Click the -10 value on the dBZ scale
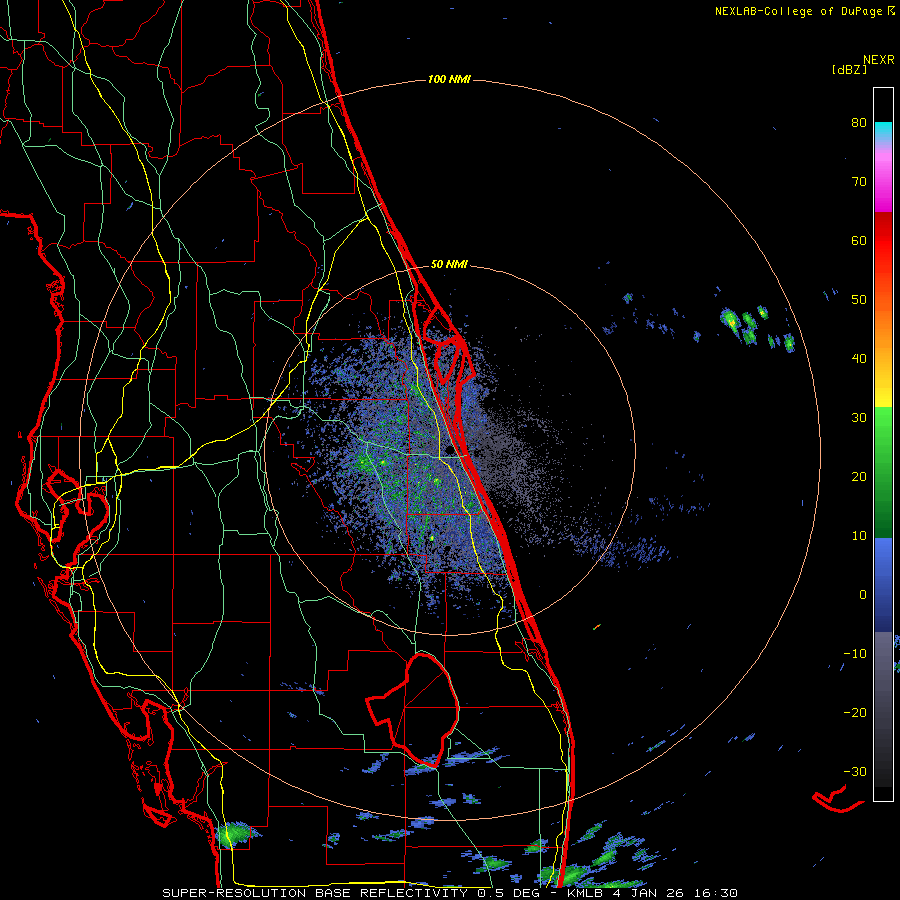The height and width of the screenshot is (900, 900). pyautogui.click(x=855, y=654)
